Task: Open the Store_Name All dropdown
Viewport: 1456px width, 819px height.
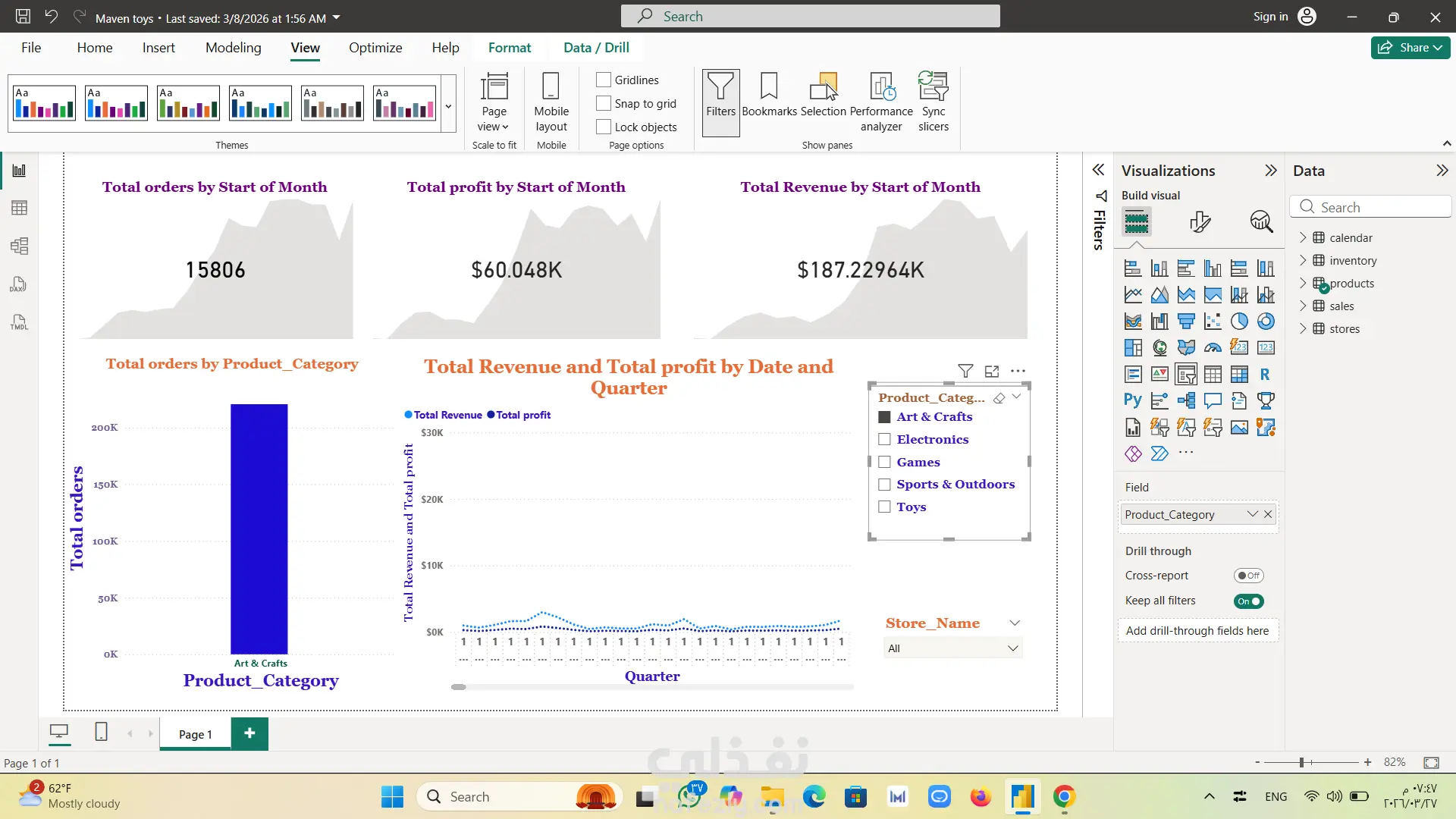Action: click(x=953, y=648)
